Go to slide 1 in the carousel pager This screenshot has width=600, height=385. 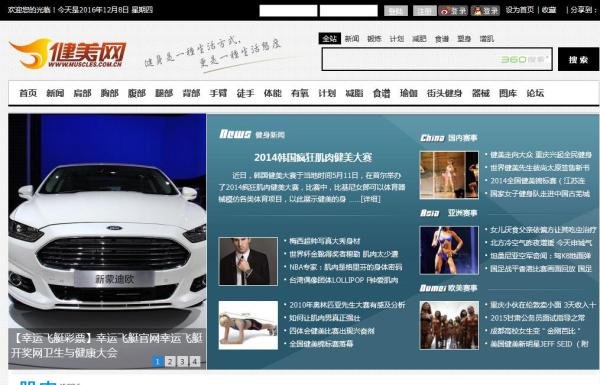157,361
